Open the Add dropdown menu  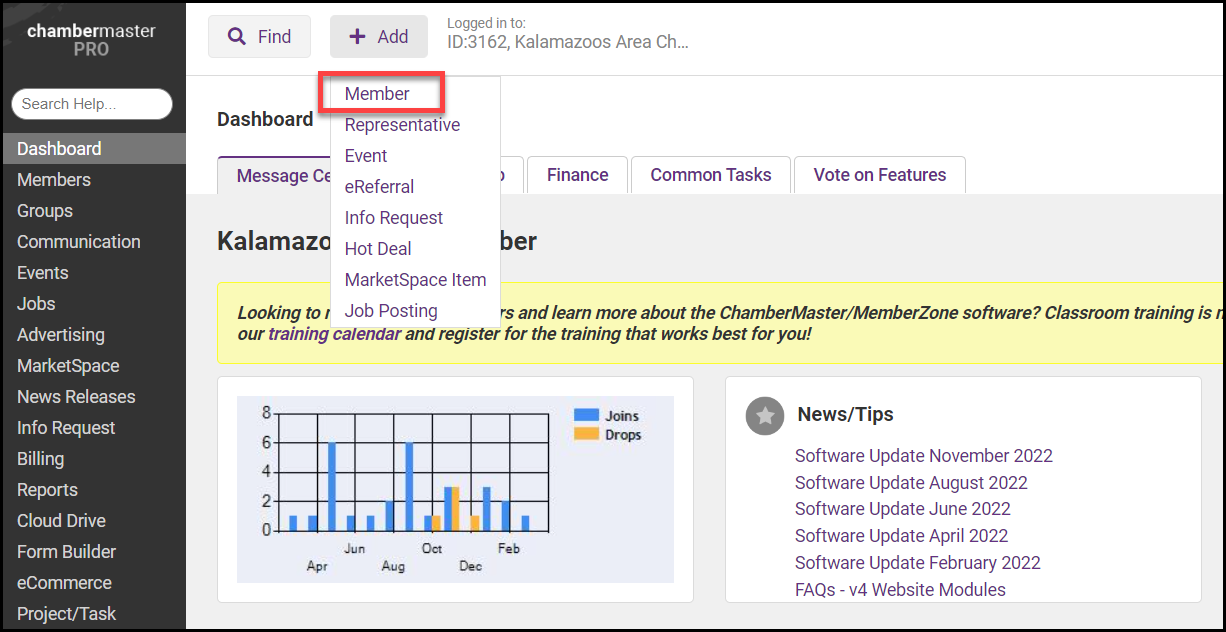pyautogui.click(x=378, y=37)
